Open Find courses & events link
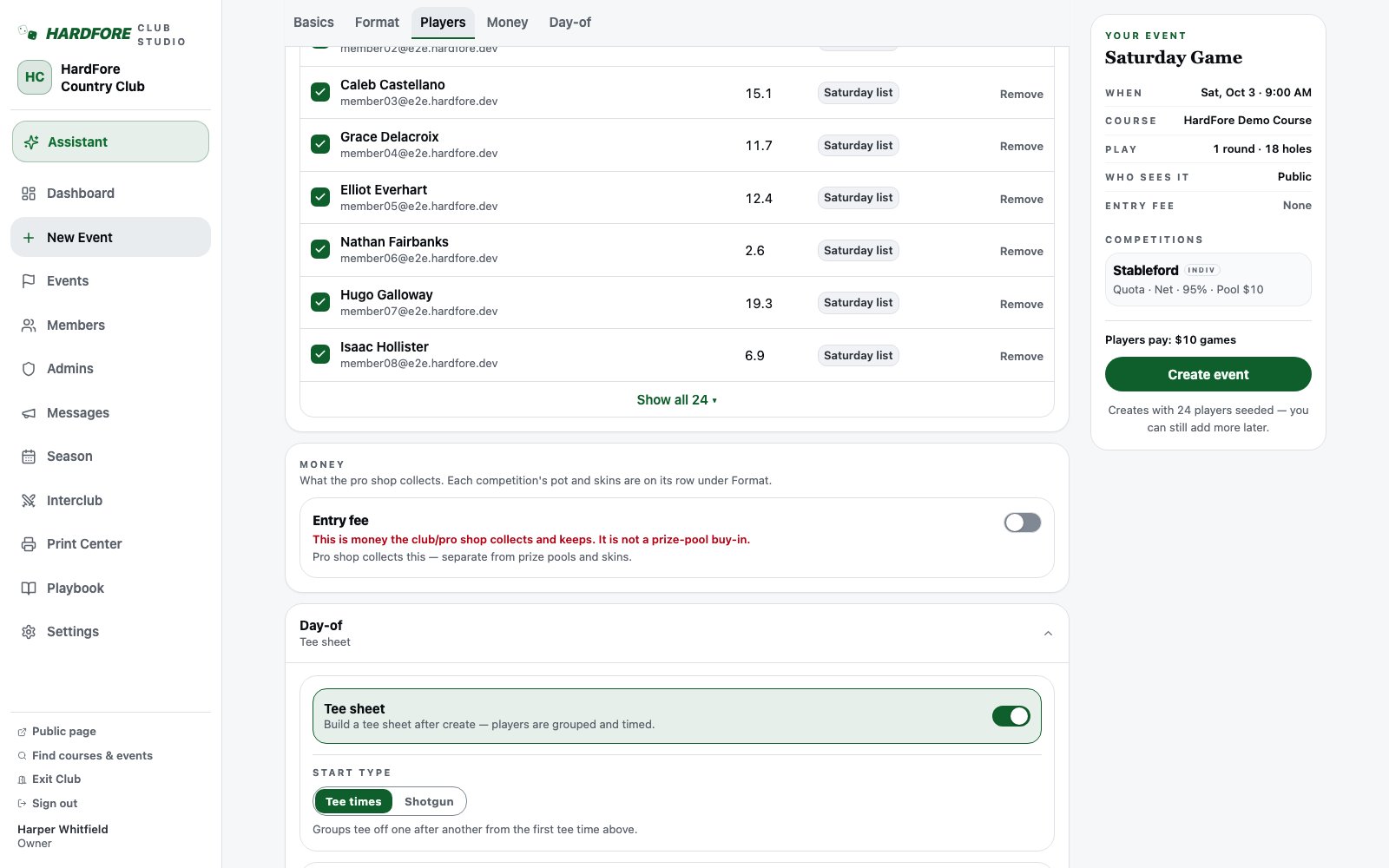 tap(92, 756)
